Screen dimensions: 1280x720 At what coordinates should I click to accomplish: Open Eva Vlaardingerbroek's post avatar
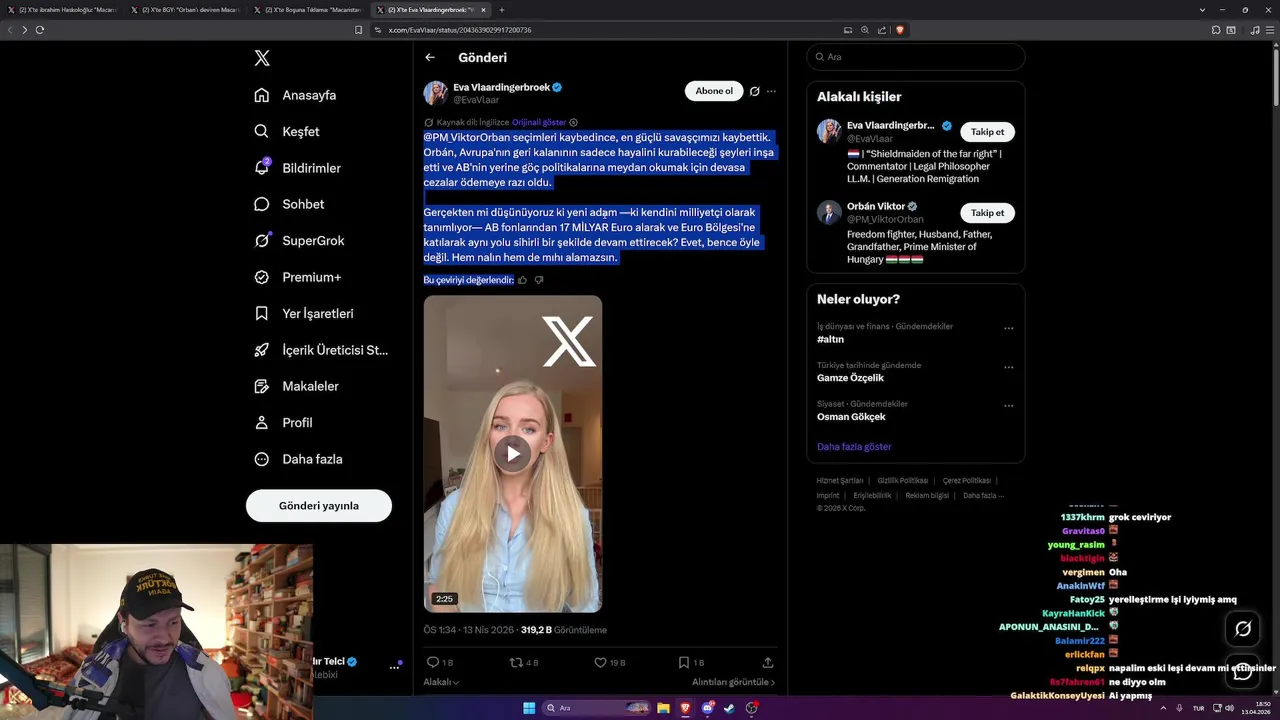(436, 93)
